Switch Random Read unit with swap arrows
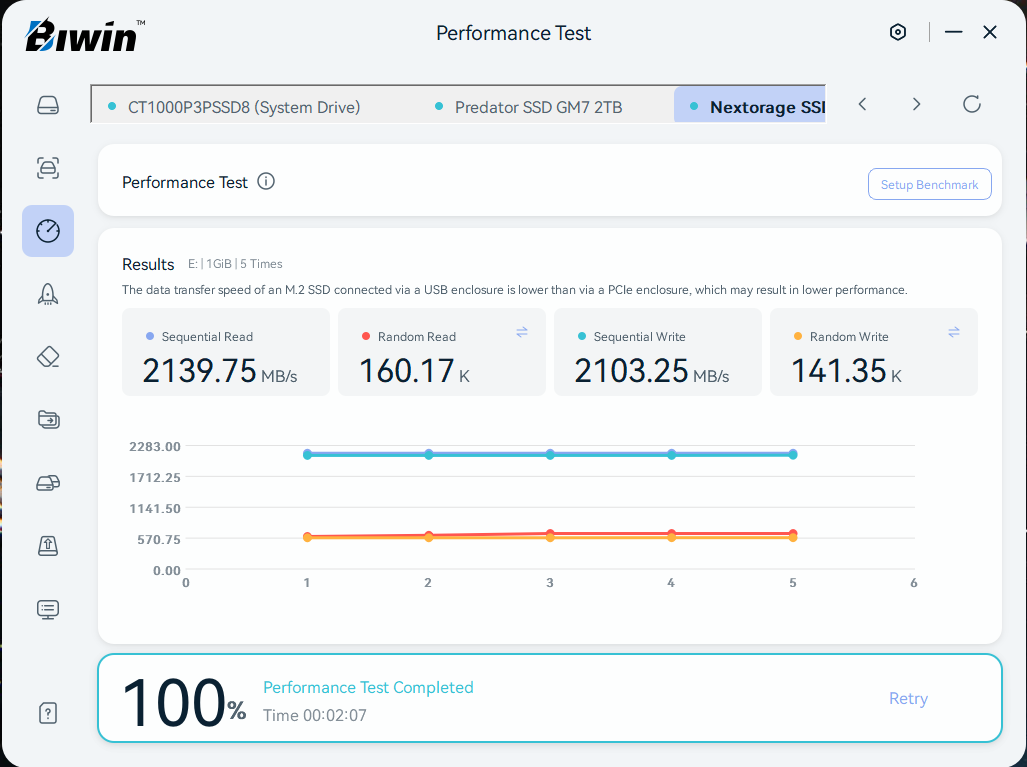The height and width of the screenshot is (767, 1027). click(x=522, y=332)
